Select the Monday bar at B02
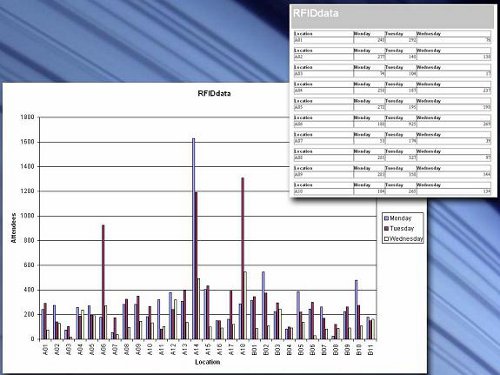The width and height of the screenshot is (500, 375). [263, 305]
